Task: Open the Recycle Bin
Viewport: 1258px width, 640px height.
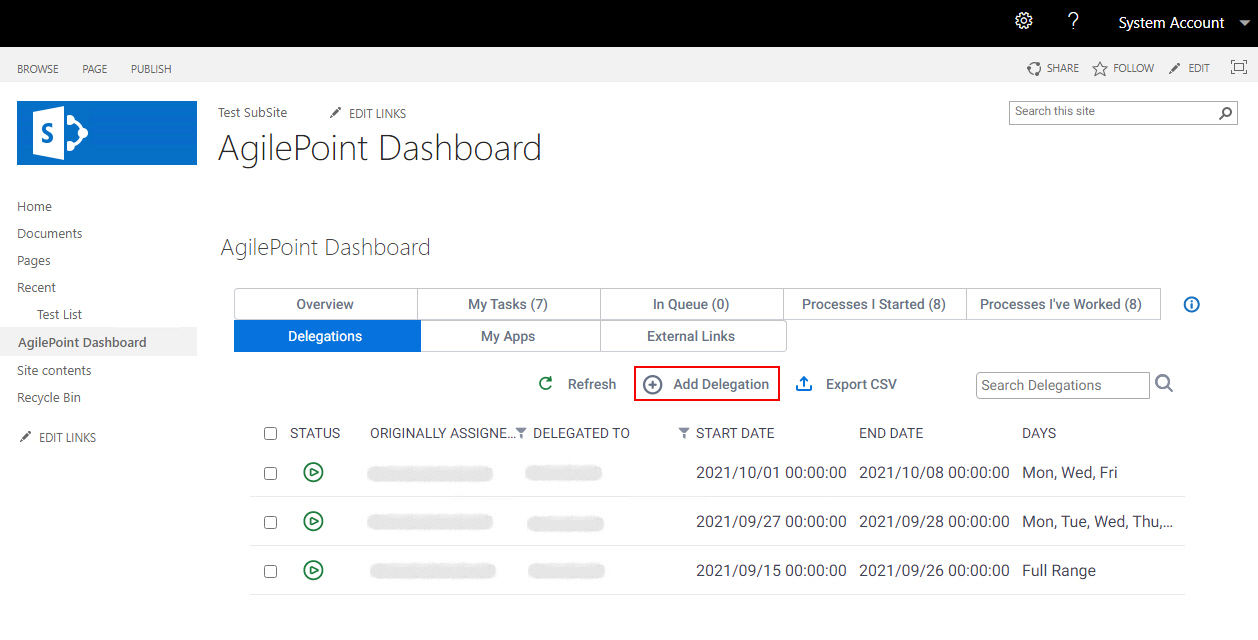Action: click(x=49, y=397)
